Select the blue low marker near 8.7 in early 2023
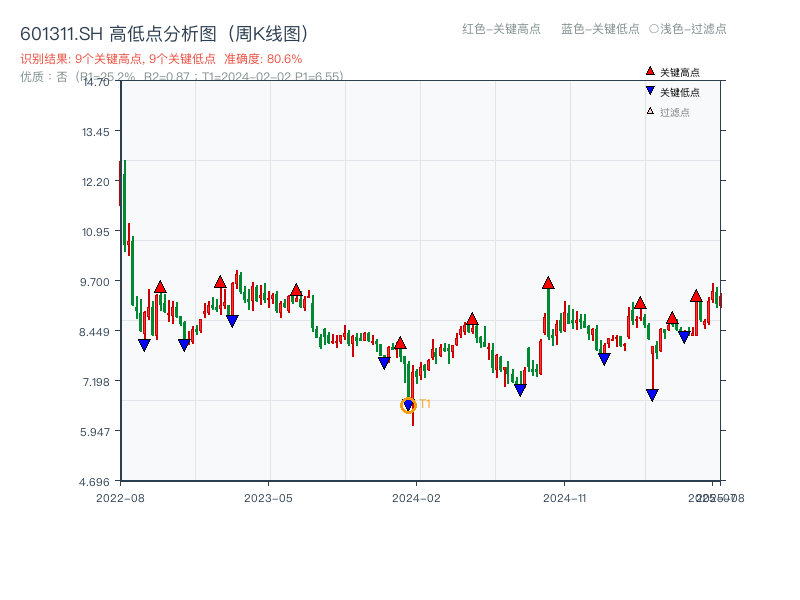 pyautogui.click(x=232, y=321)
